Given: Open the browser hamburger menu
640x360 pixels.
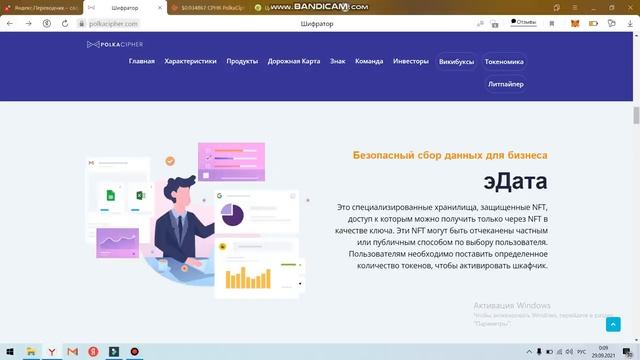Looking at the screenshot, I should (575, 8).
